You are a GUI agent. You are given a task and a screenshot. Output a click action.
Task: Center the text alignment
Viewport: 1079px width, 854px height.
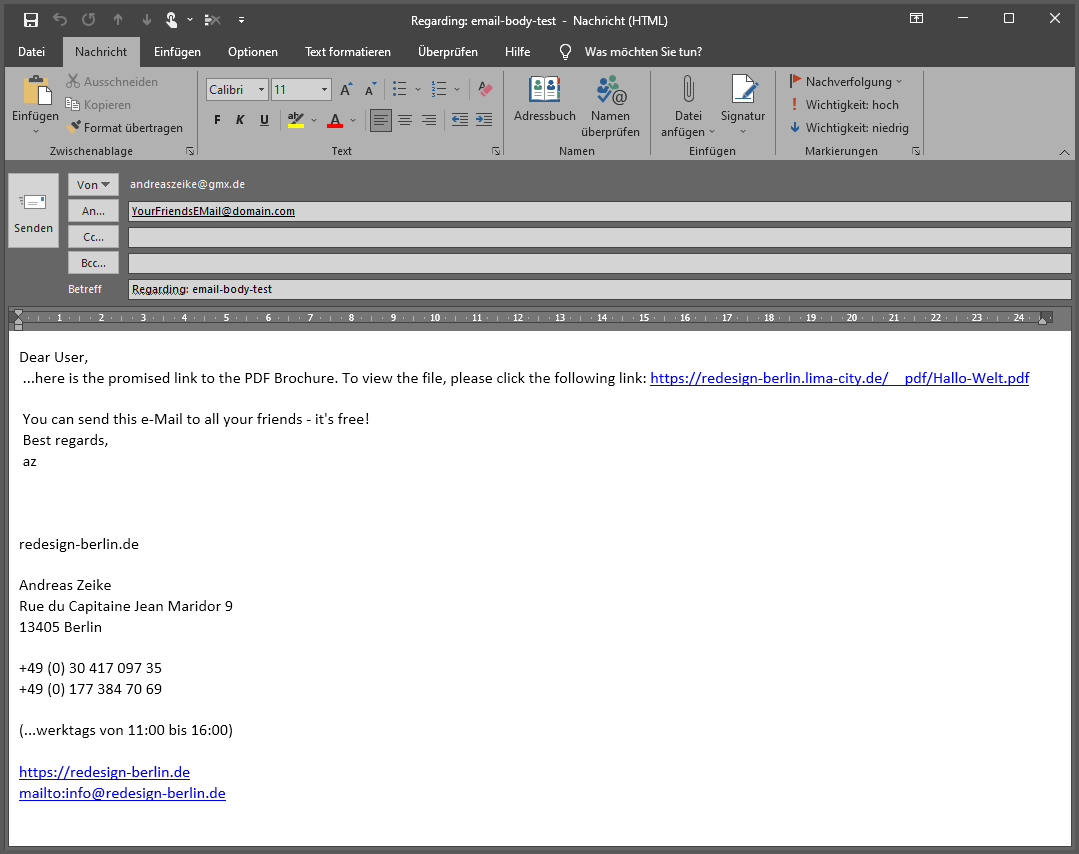(x=405, y=120)
